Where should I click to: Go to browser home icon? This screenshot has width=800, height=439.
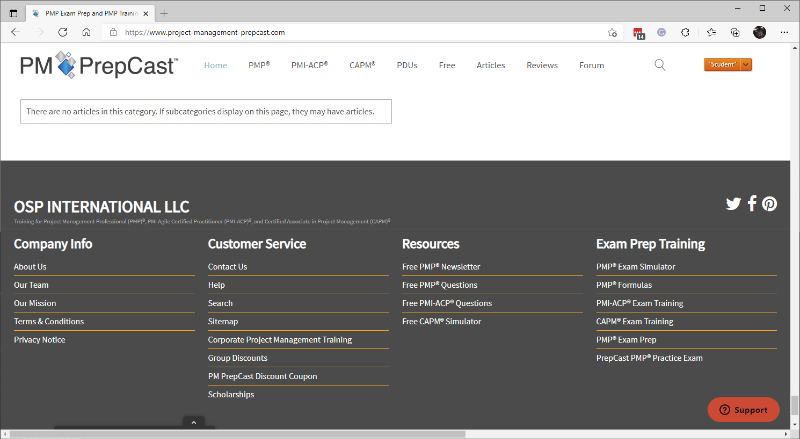click(86, 32)
